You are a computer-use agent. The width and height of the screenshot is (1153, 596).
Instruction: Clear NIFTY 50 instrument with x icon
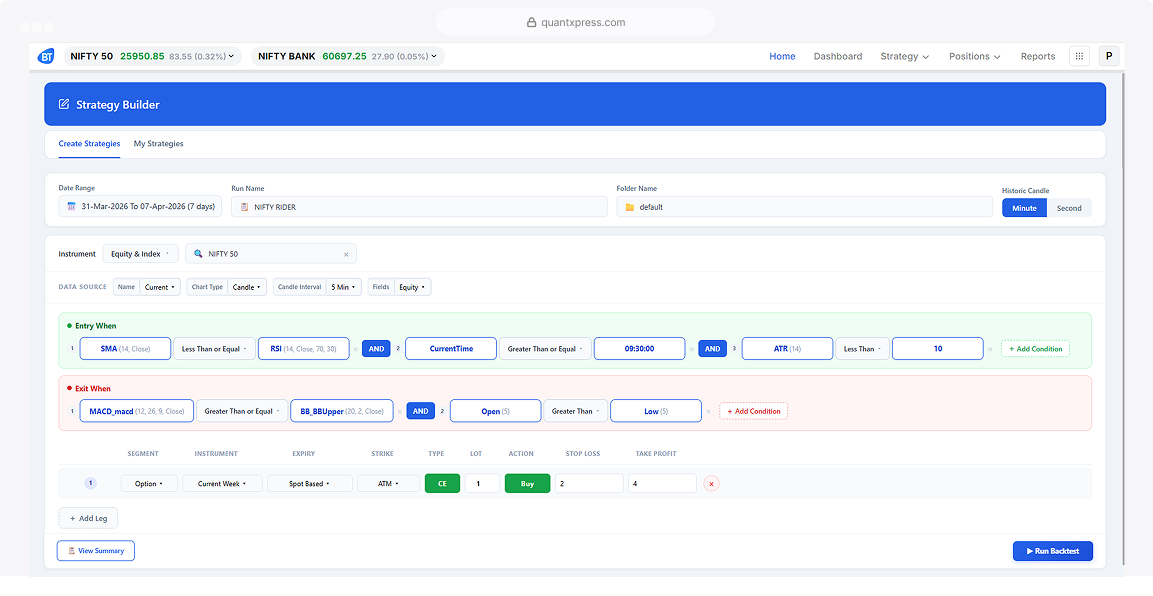point(346,254)
